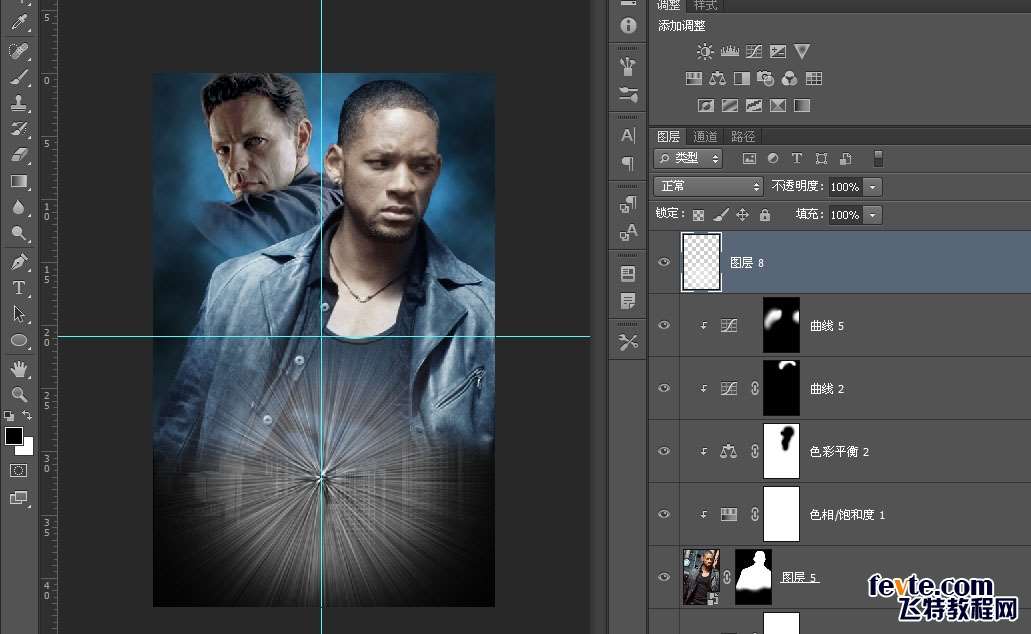
Task: Open the 不透明度 slider arrow
Action: [x=873, y=187]
